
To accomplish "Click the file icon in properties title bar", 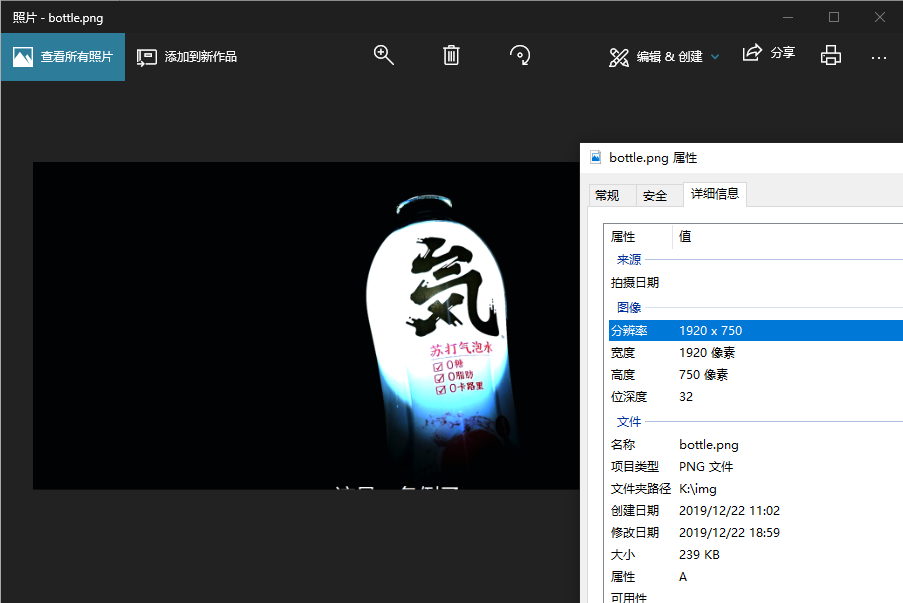I will click(x=596, y=157).
